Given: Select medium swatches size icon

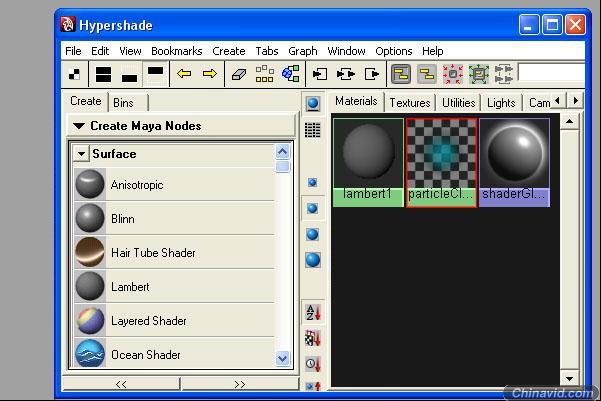Looking at the screenshot, I should click(312, 209).
